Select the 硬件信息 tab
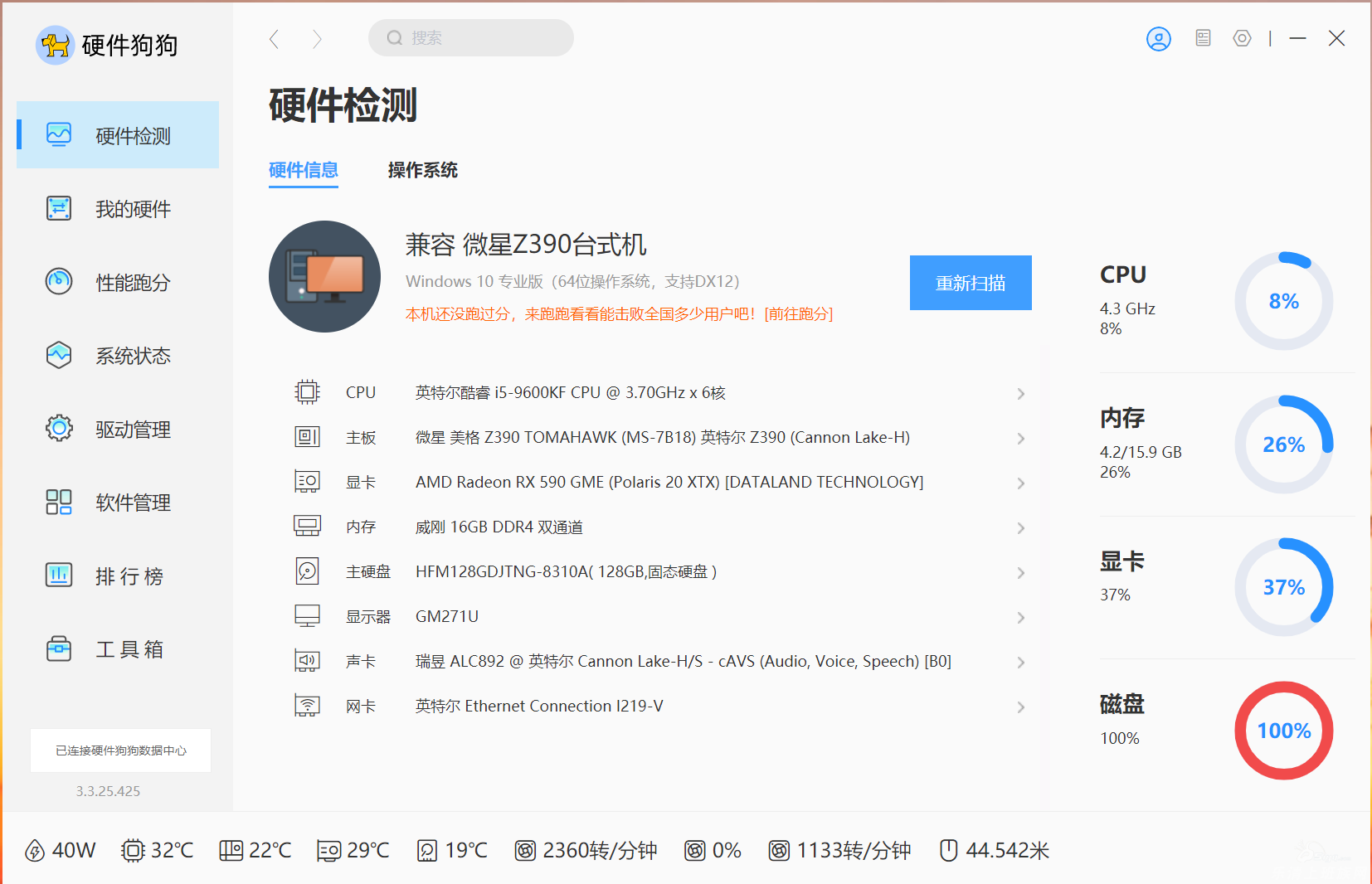Screen dimensions: 1372x884 click(x=303, y=170)
